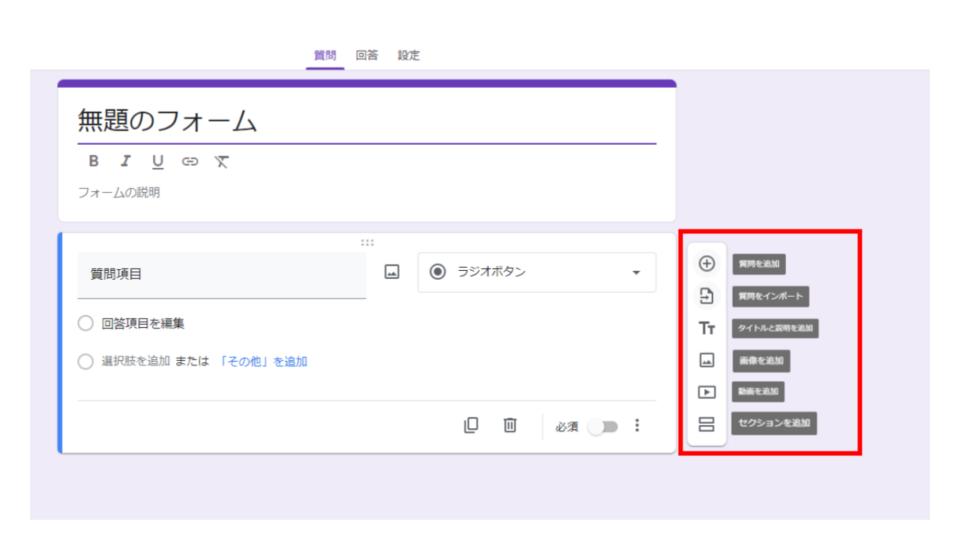Viewport: 960px width, 540px height.
Task: Click the 質問項目 question title field
Action: 222,275
